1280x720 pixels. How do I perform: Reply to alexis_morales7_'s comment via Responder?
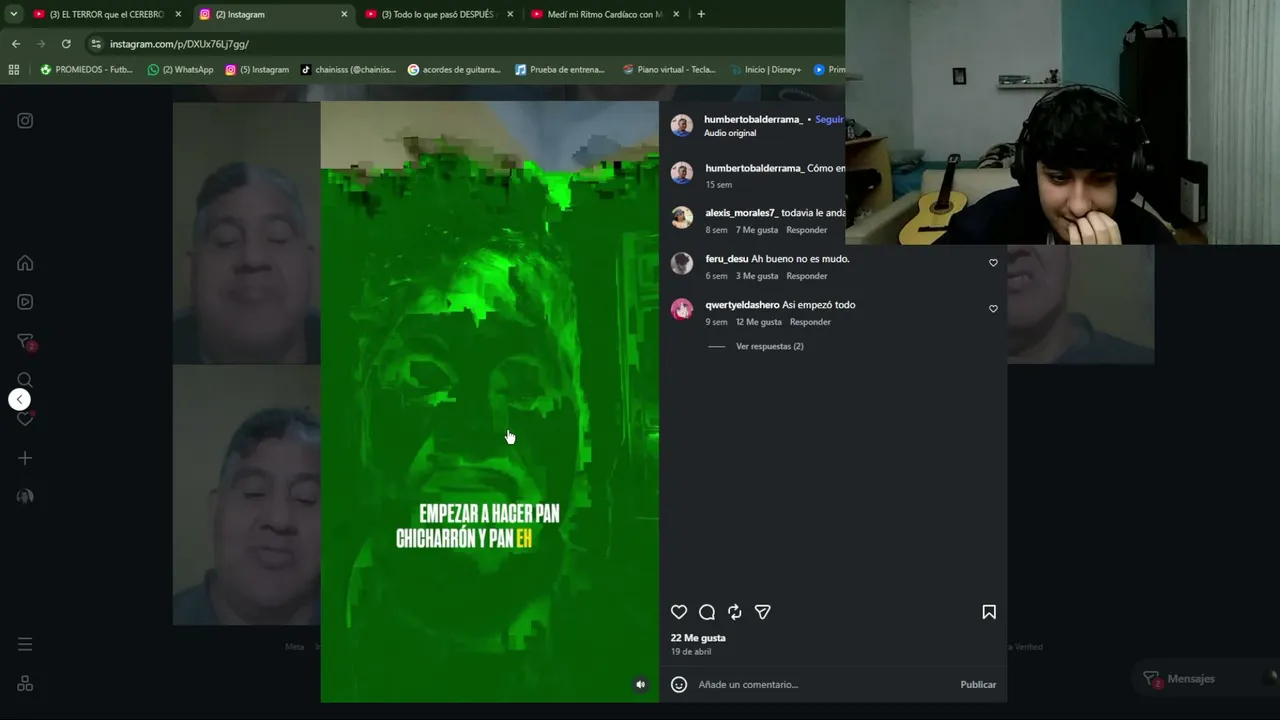point(807,230)
